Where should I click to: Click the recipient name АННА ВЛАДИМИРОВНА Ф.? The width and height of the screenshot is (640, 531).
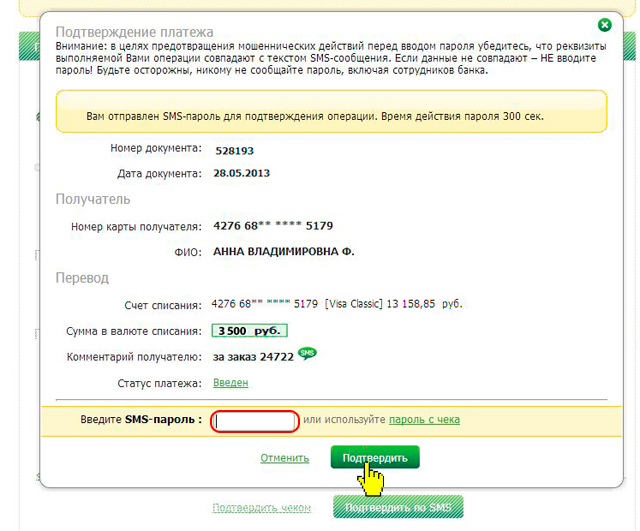click(x=283, y=251)
